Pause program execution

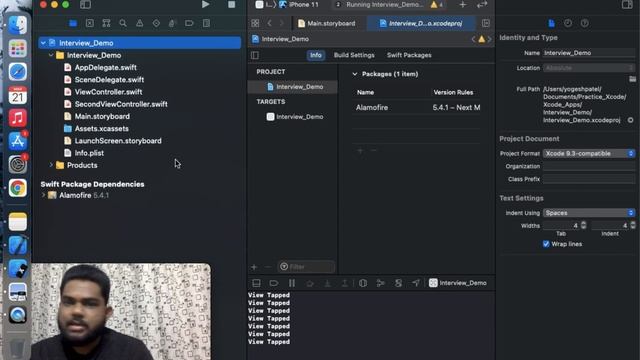point(292,283)
